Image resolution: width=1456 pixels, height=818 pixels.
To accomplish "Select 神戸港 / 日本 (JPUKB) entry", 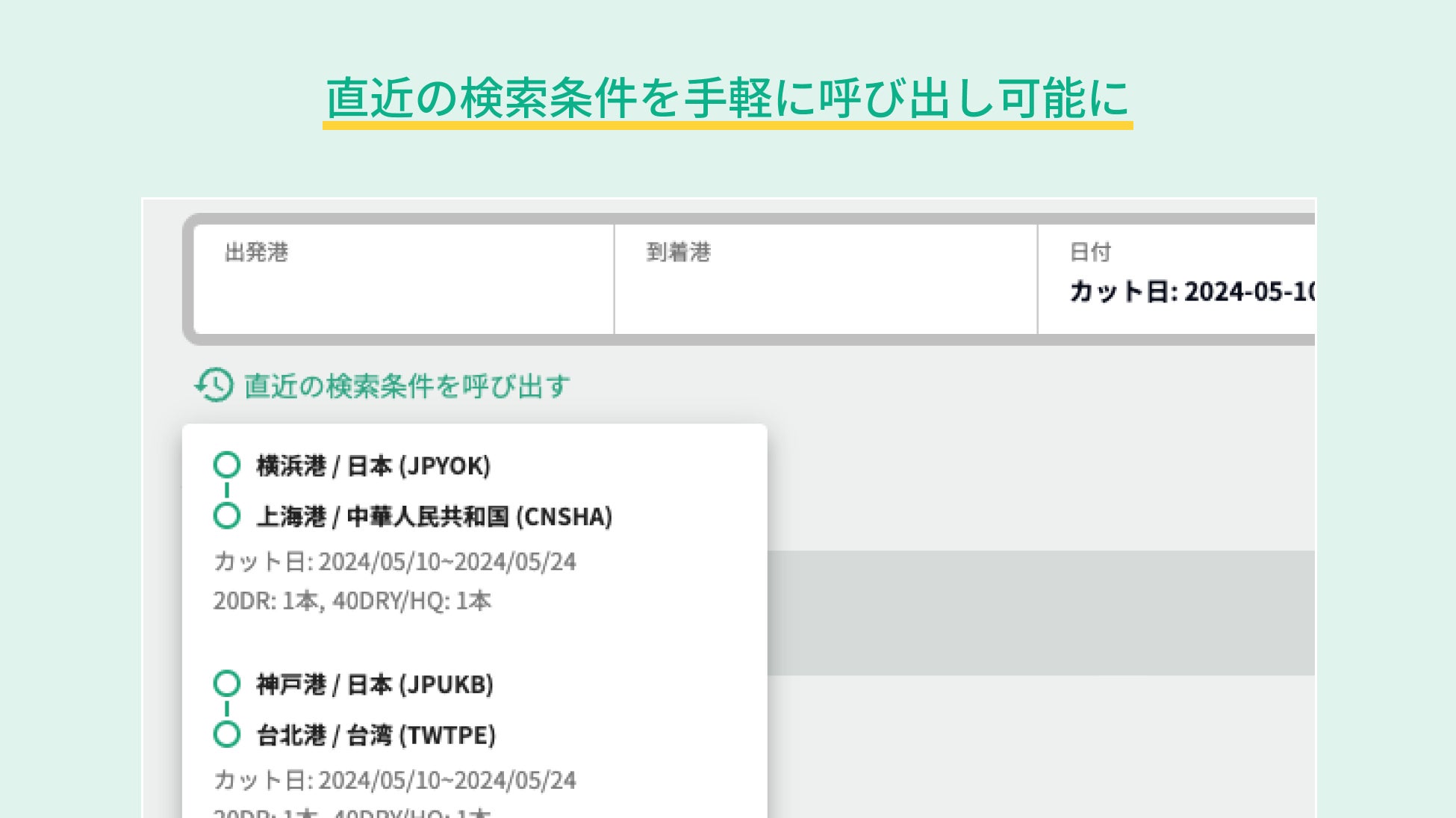I will pos(375,684).
